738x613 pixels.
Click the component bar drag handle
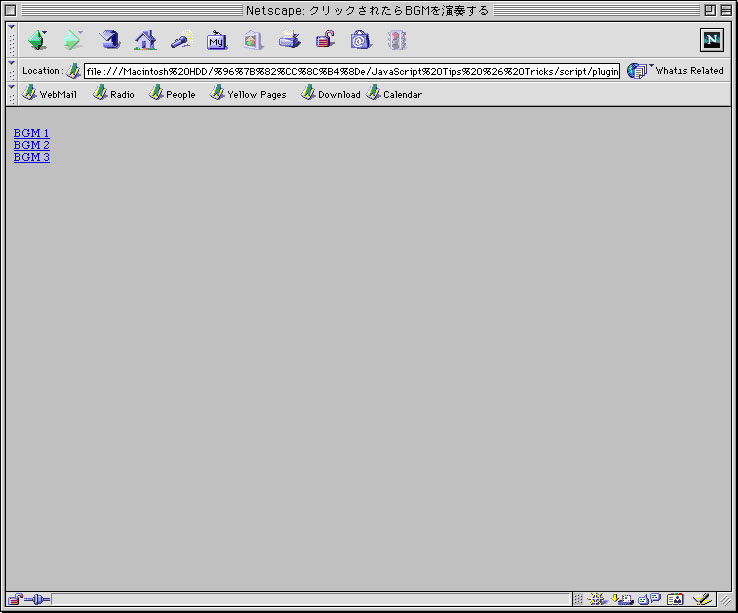578,599
